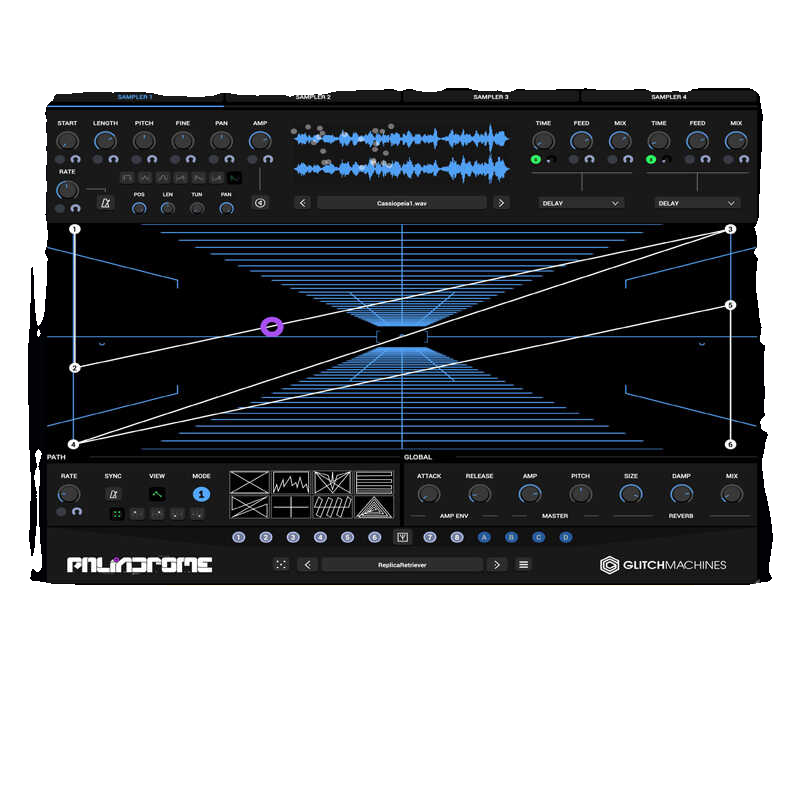
Task: Click the TUN modulation knob
Action: (x=197, y=208)
